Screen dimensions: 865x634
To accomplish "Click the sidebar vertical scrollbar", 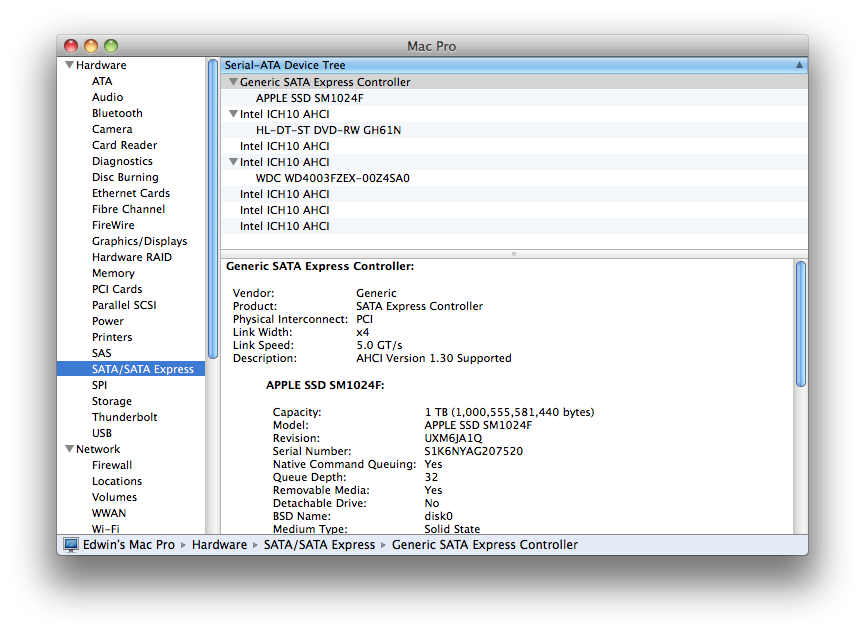I will point(213,210).
